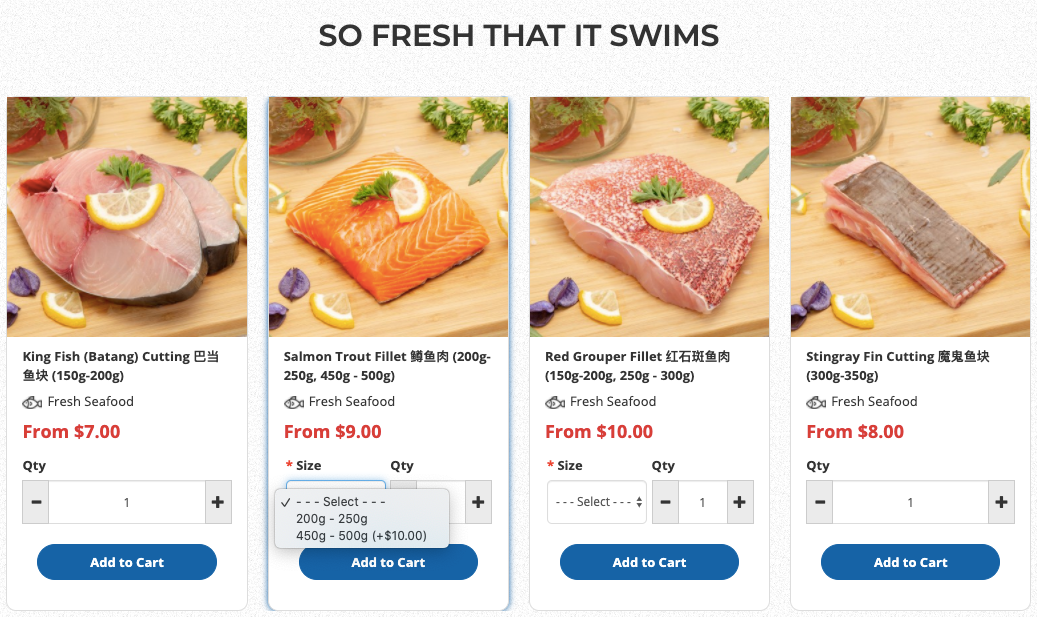The height and width of the screenshot is (617, 1037).
Task: Increase Salmon Trout Fillet quantity
Action: 478,502
